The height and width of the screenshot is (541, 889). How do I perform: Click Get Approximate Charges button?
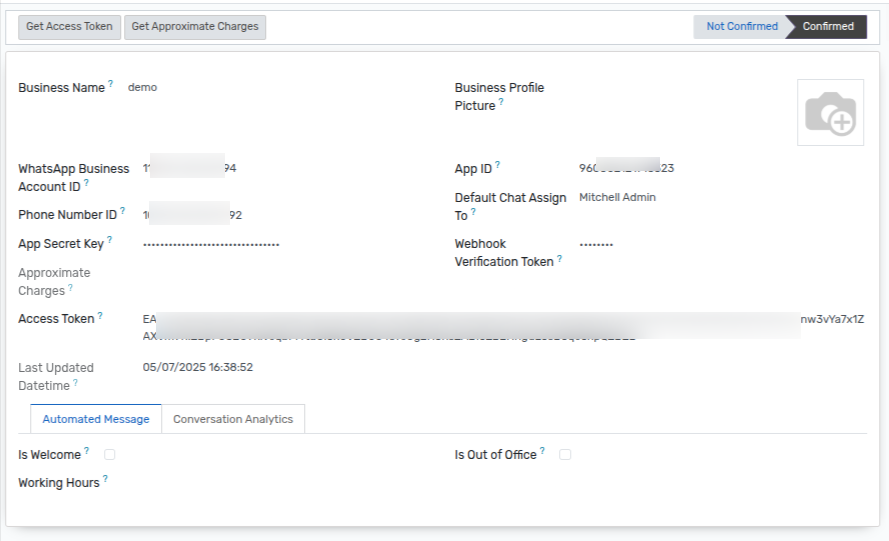point(195,27)
